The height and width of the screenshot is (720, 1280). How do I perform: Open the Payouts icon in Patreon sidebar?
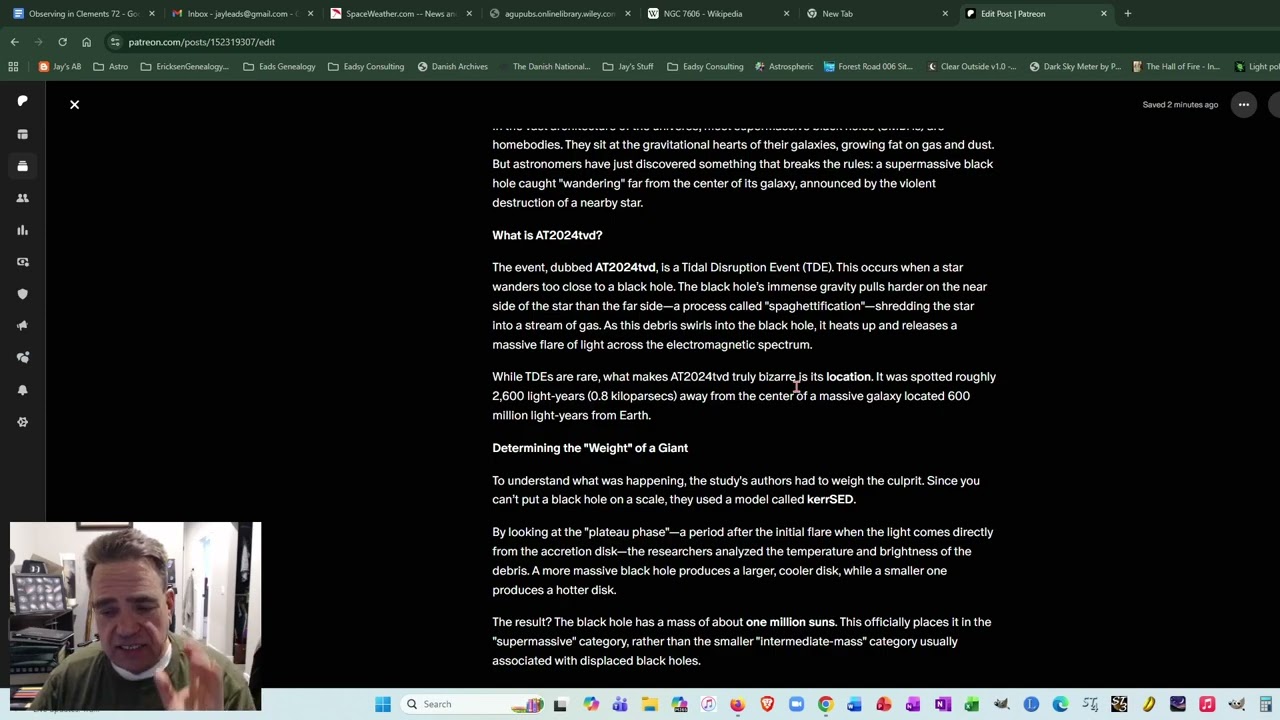pos(22,262)
